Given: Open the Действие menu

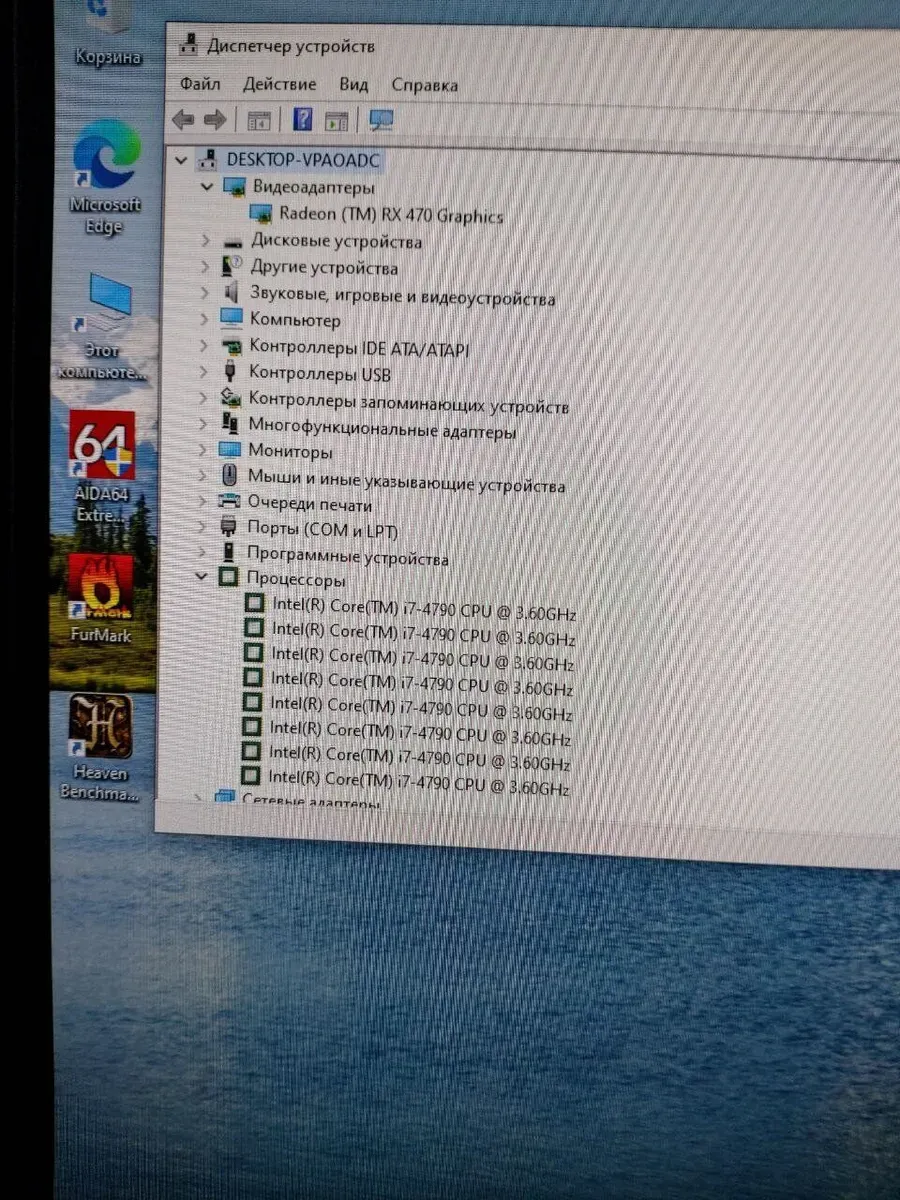Looking at the screenshot, I should click(x=279, y=84).
